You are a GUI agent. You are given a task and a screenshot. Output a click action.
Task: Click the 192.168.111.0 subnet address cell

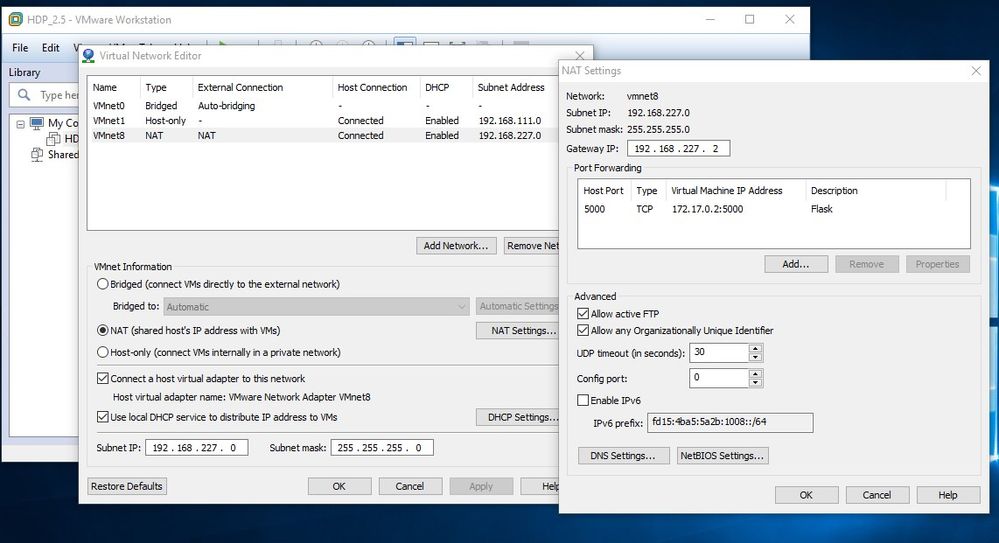[x=510, y=120]
